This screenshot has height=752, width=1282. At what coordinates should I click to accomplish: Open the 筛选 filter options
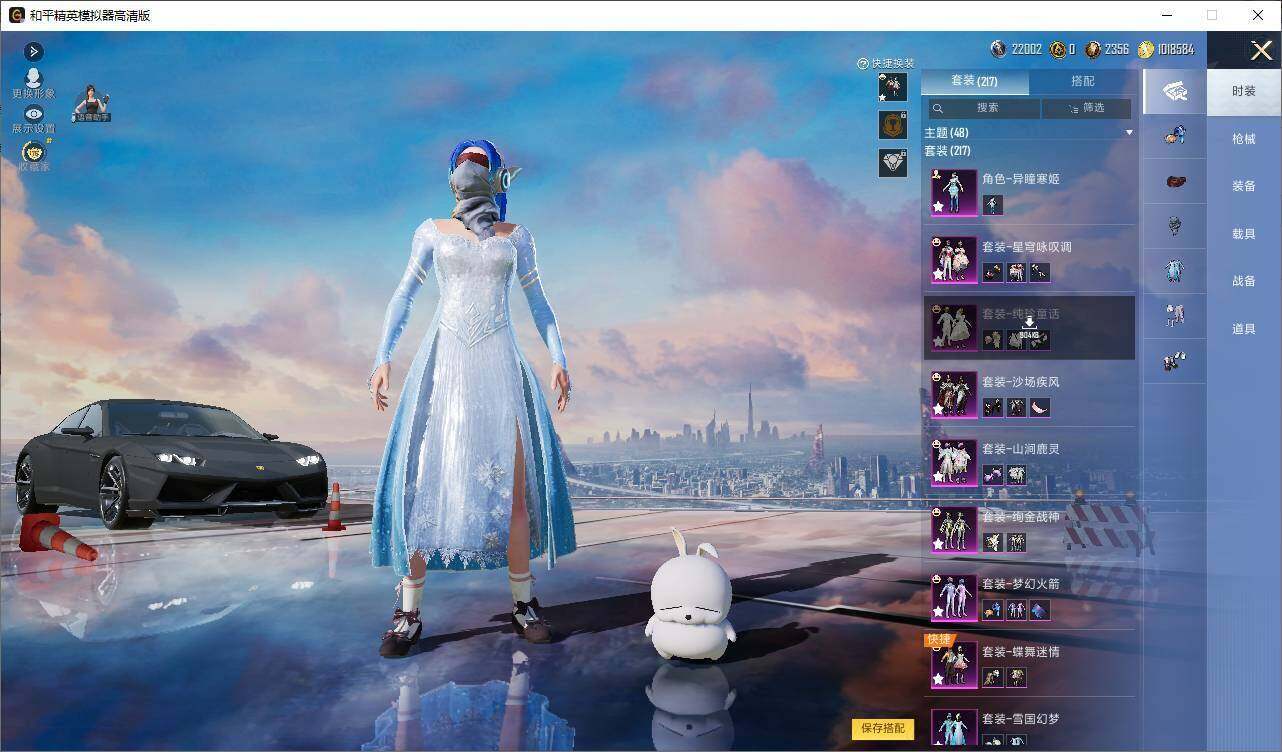[x=1087, y=108]
